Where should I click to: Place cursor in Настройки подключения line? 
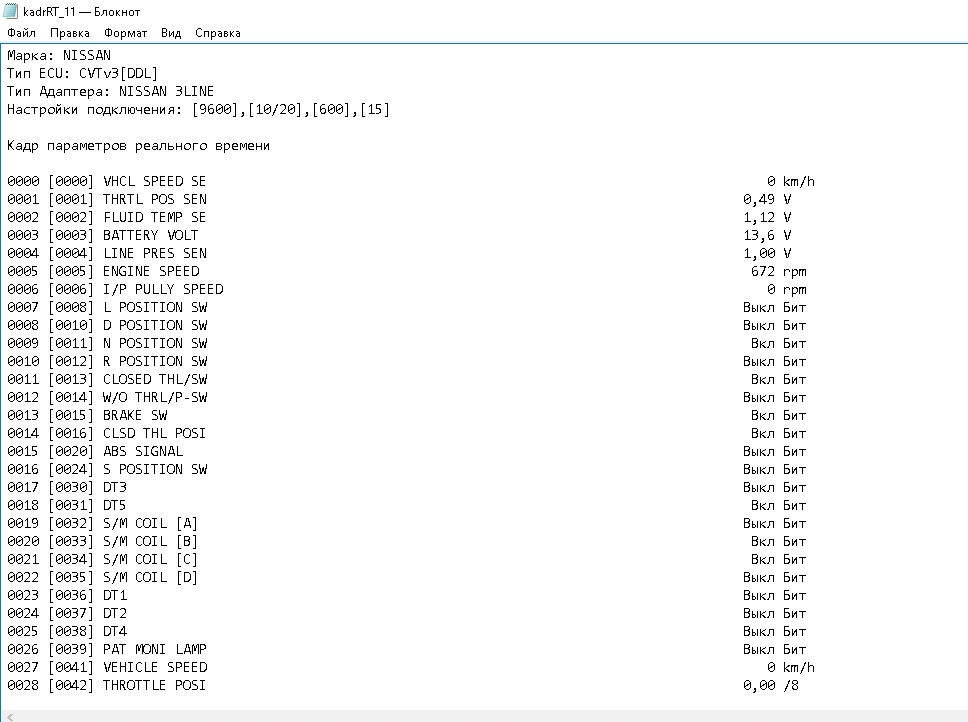pyautogui.click(x=198, y=110)
